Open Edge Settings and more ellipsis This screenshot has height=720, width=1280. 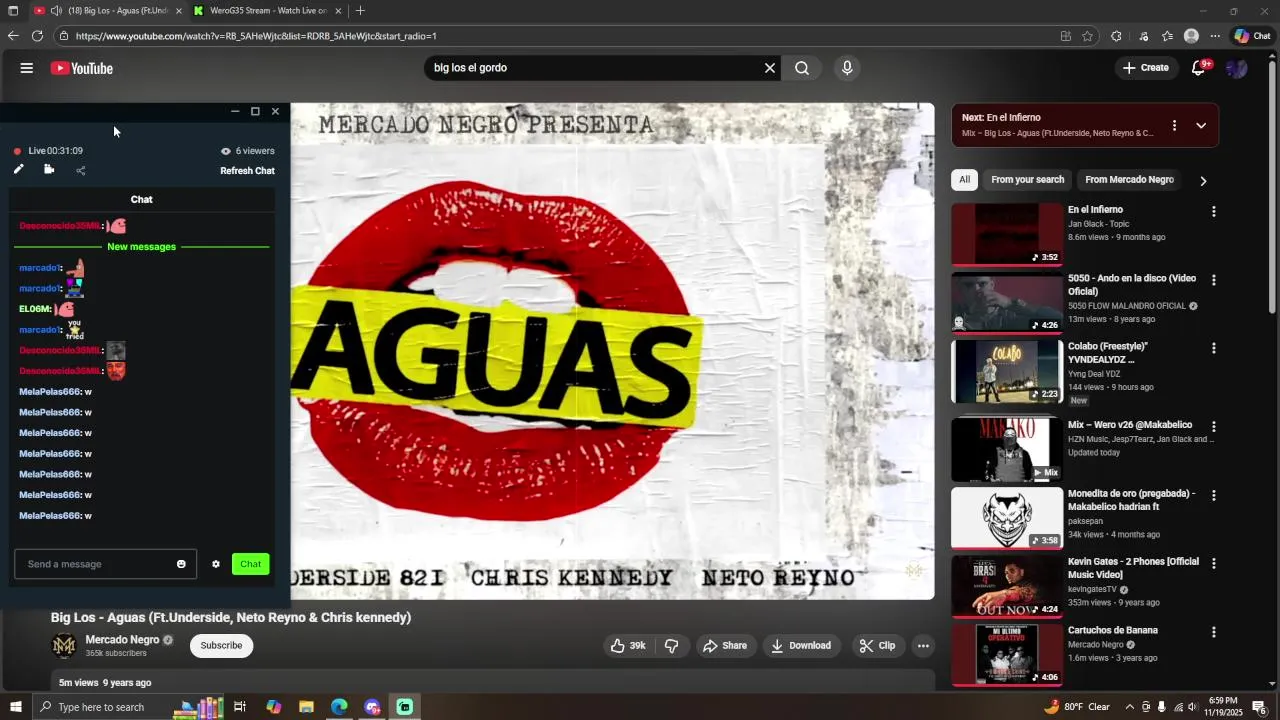1215,36
